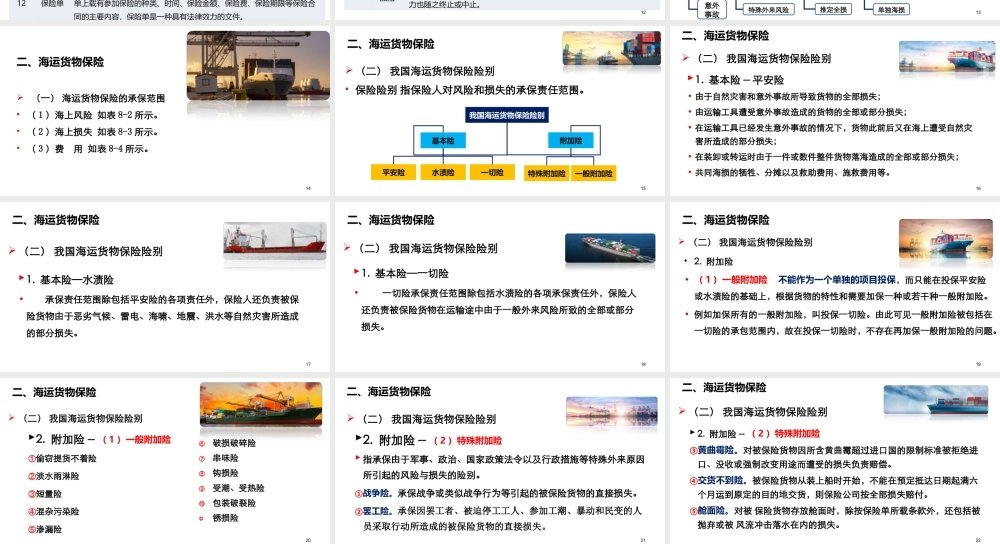Screen dimensions: 1000x544
Task: Select the yellow 一般附加险 diagram box
Action: 594,173
